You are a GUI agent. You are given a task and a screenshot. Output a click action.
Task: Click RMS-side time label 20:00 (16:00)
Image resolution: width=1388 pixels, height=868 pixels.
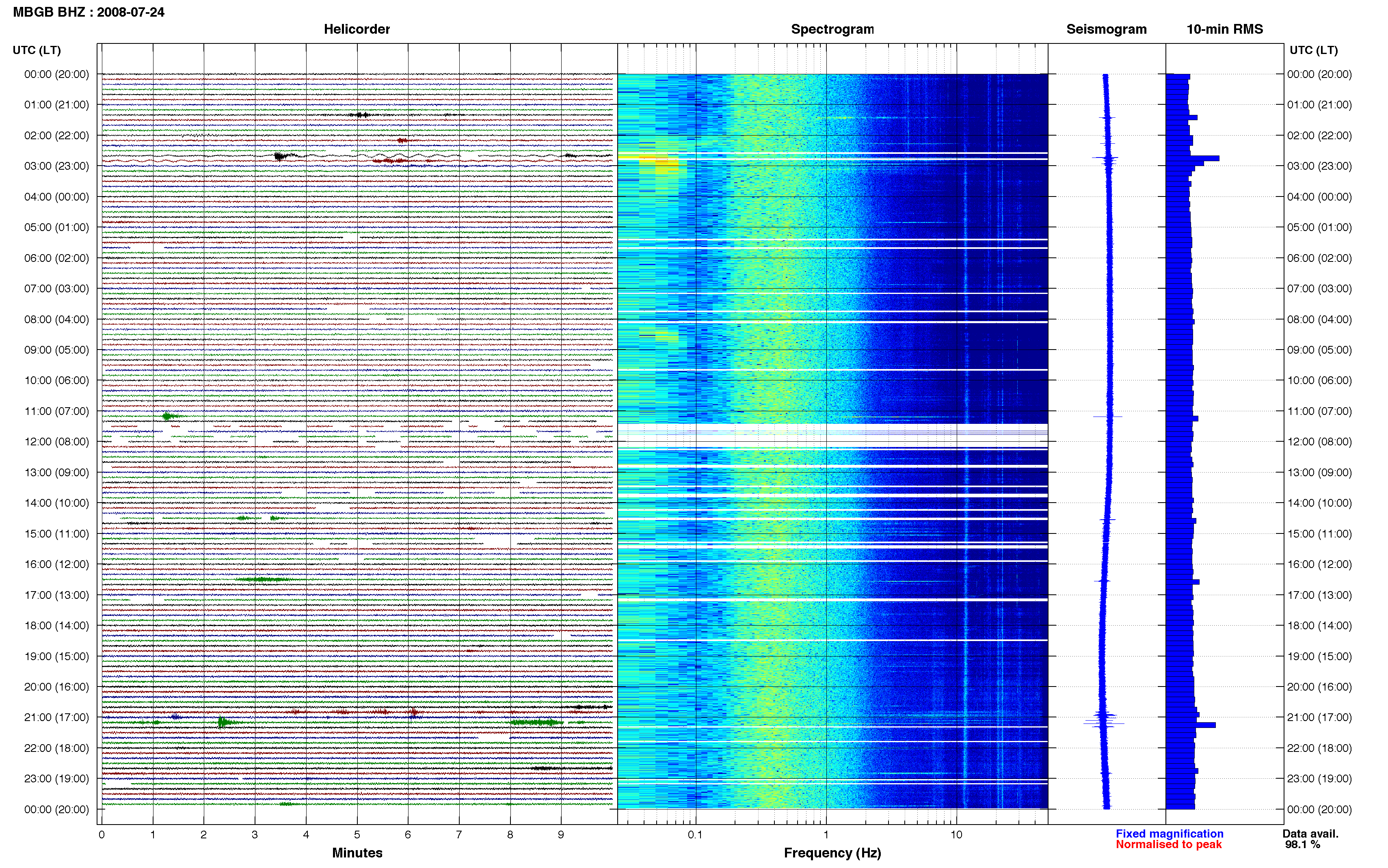1319,687
